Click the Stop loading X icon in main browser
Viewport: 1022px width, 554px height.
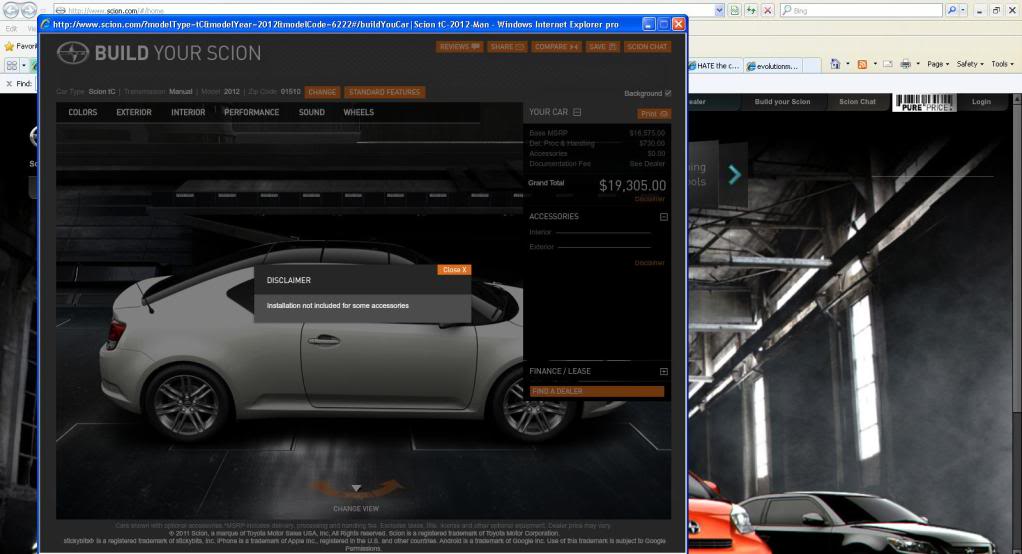pos(768,10)
